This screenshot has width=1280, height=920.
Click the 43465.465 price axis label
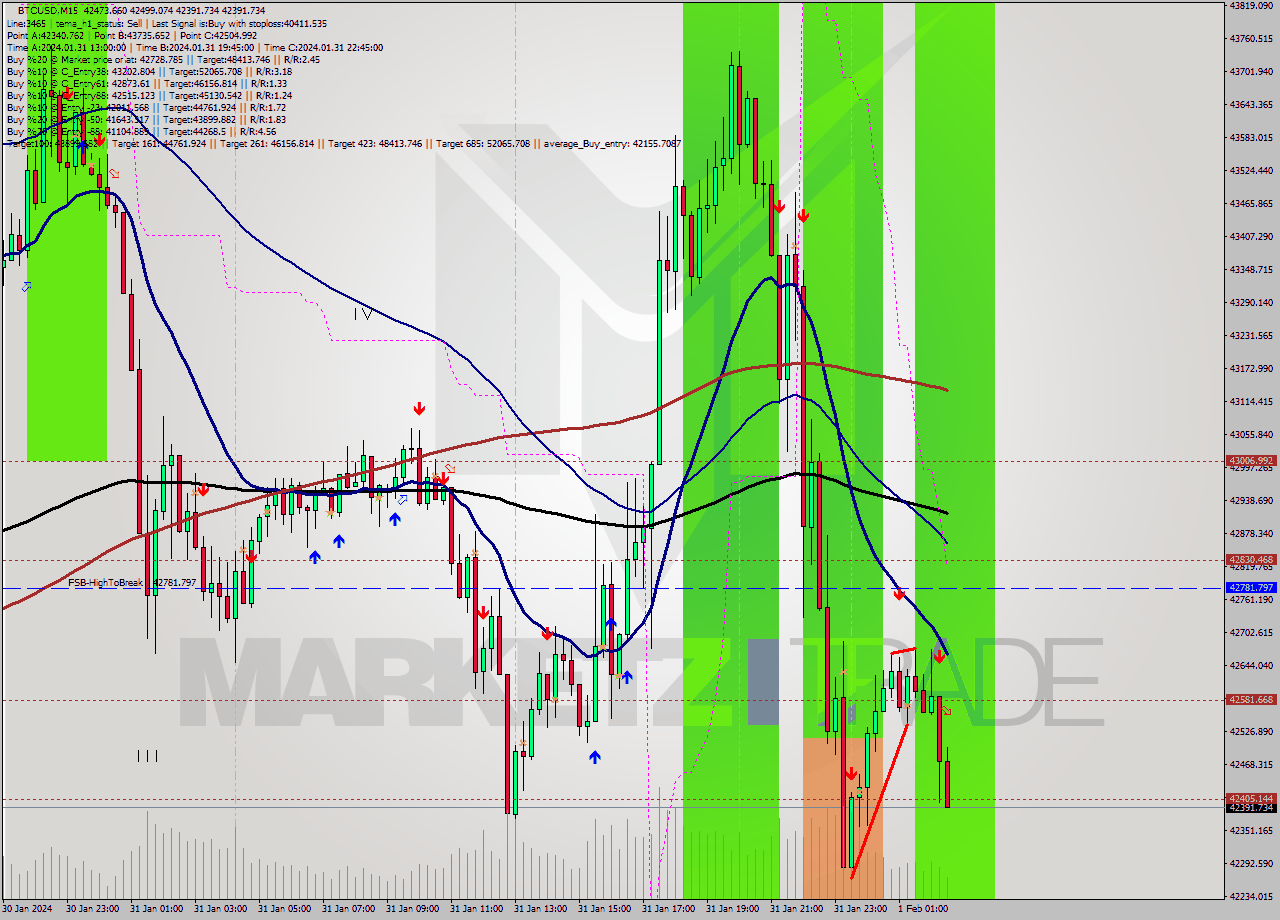[x=1251, y=203]
